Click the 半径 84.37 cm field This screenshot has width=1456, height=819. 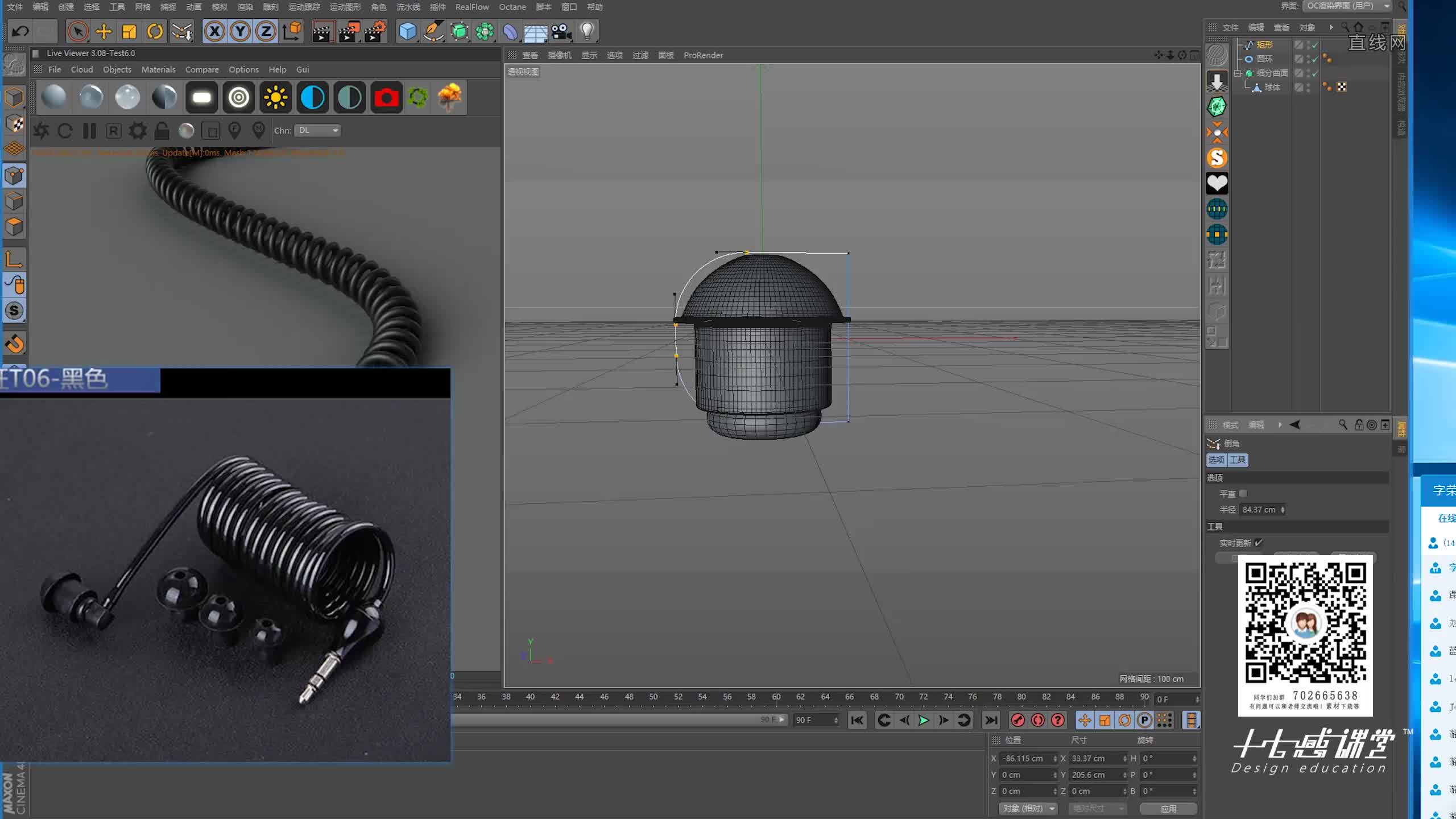point(1259,510)
